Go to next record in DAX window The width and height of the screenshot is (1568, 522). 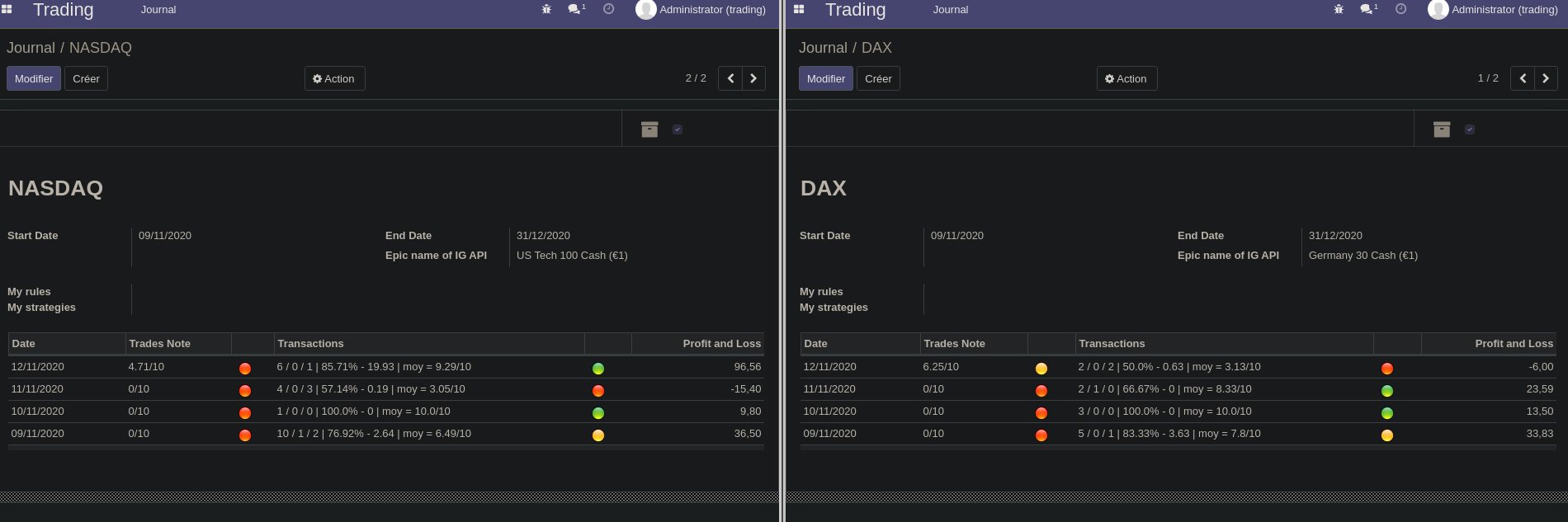tap(1546, 78)
